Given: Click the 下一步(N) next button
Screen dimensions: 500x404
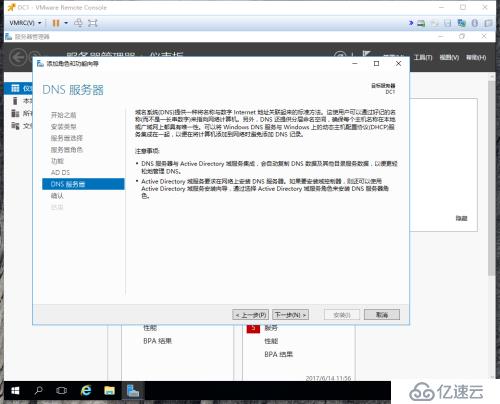Looking at the screenshot, I should click(x=290, y=315).
